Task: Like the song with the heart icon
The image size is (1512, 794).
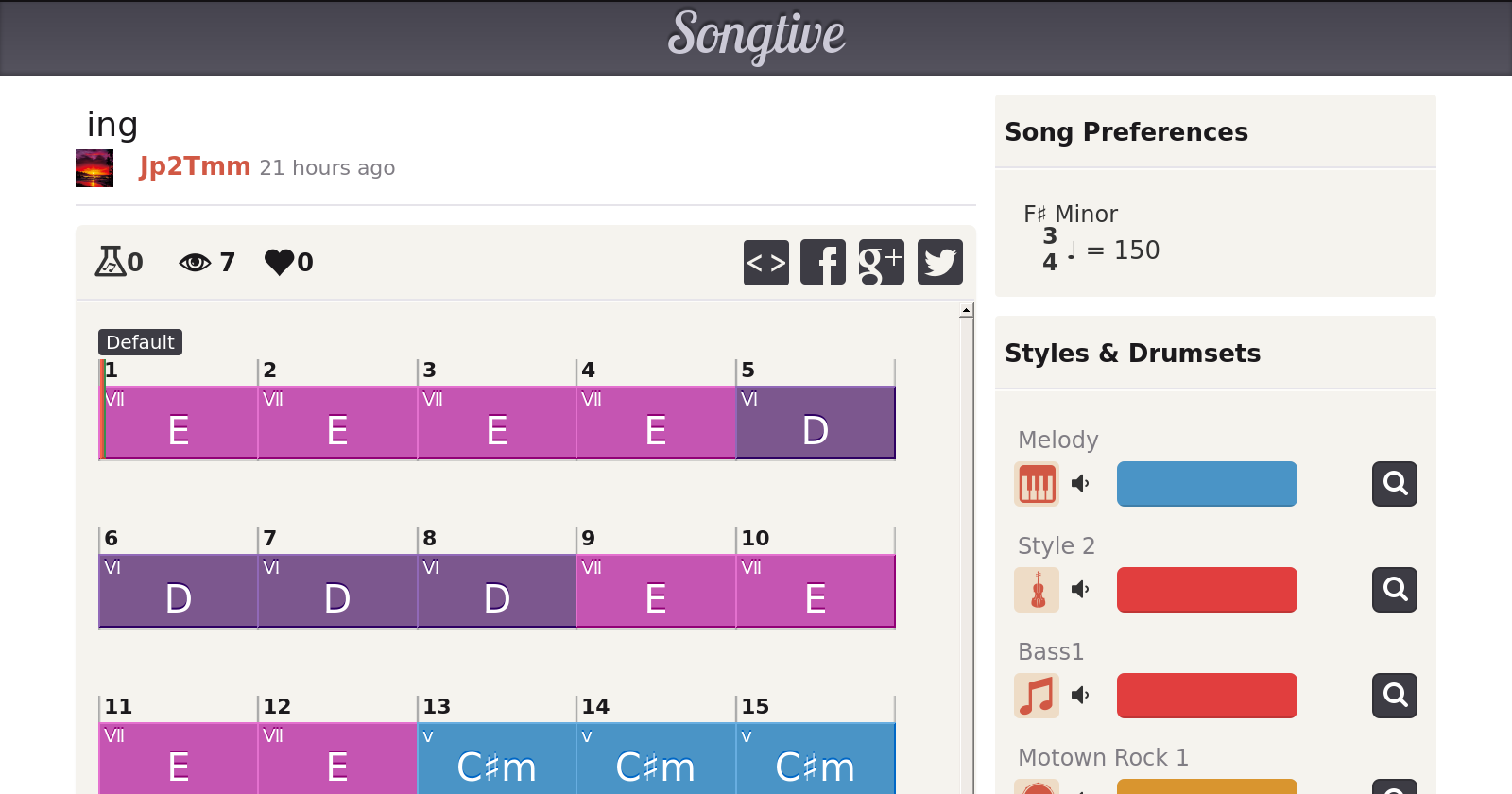Action: coord(280,262)
